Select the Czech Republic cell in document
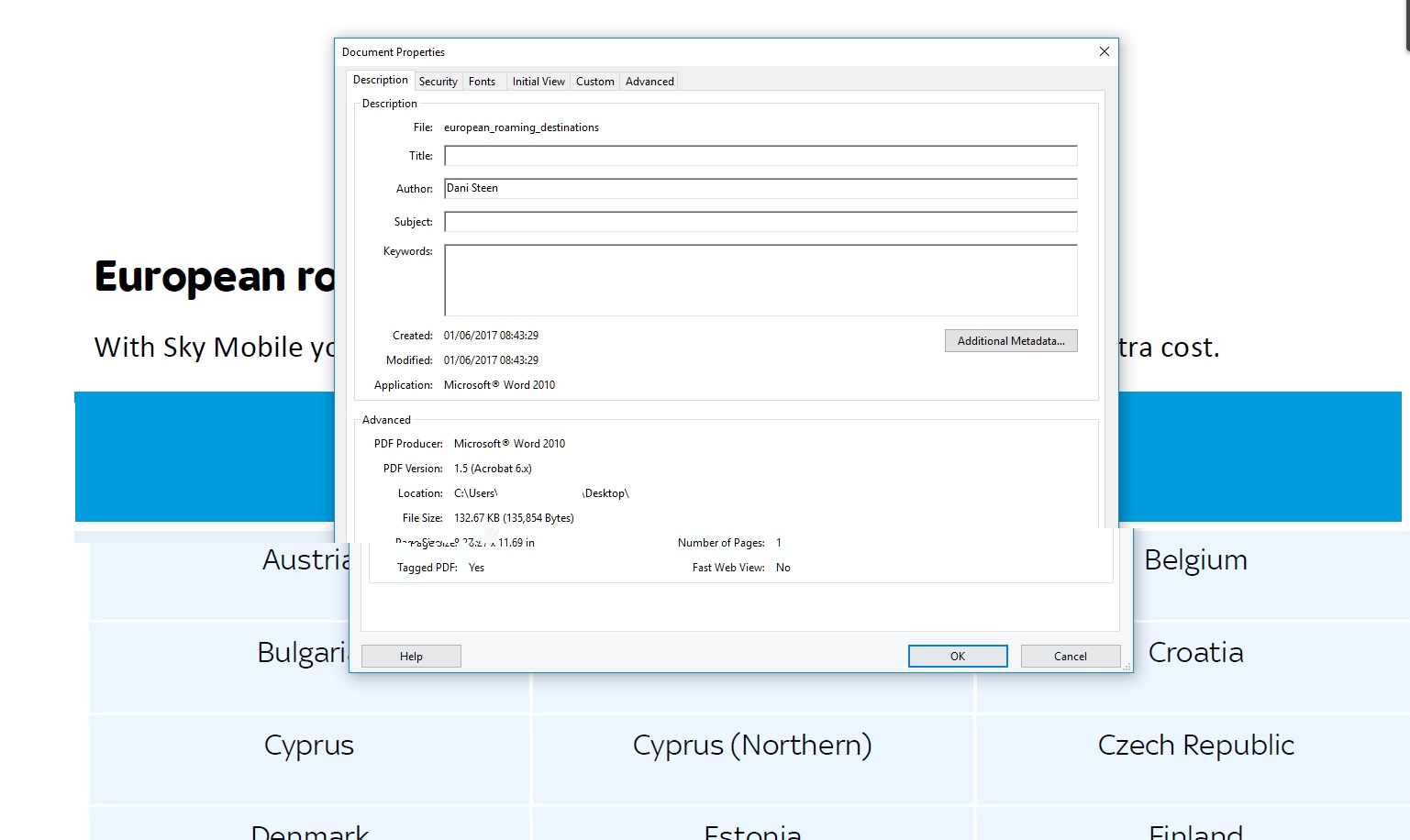 coord(1195,746)
